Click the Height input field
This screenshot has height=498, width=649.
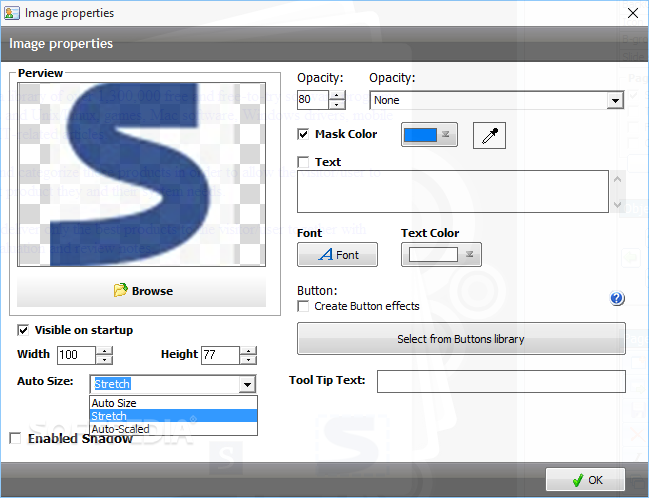point(221,355)
